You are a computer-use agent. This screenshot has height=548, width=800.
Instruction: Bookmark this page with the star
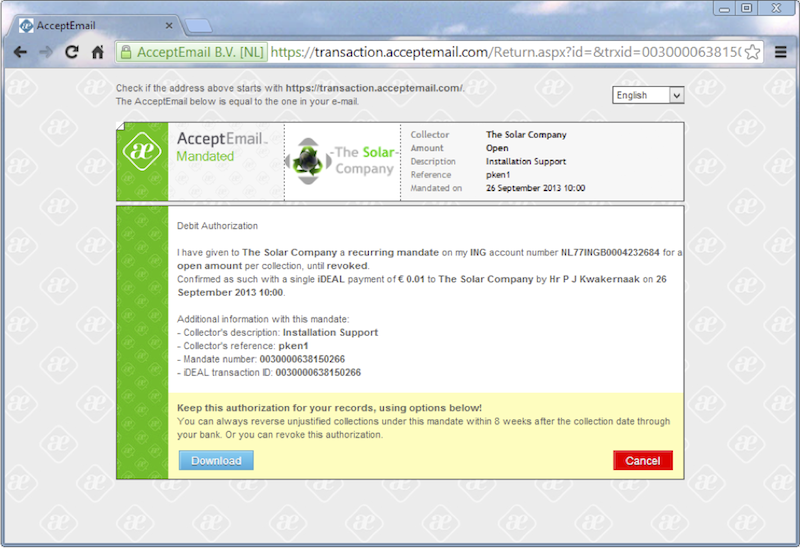[752, 52]
